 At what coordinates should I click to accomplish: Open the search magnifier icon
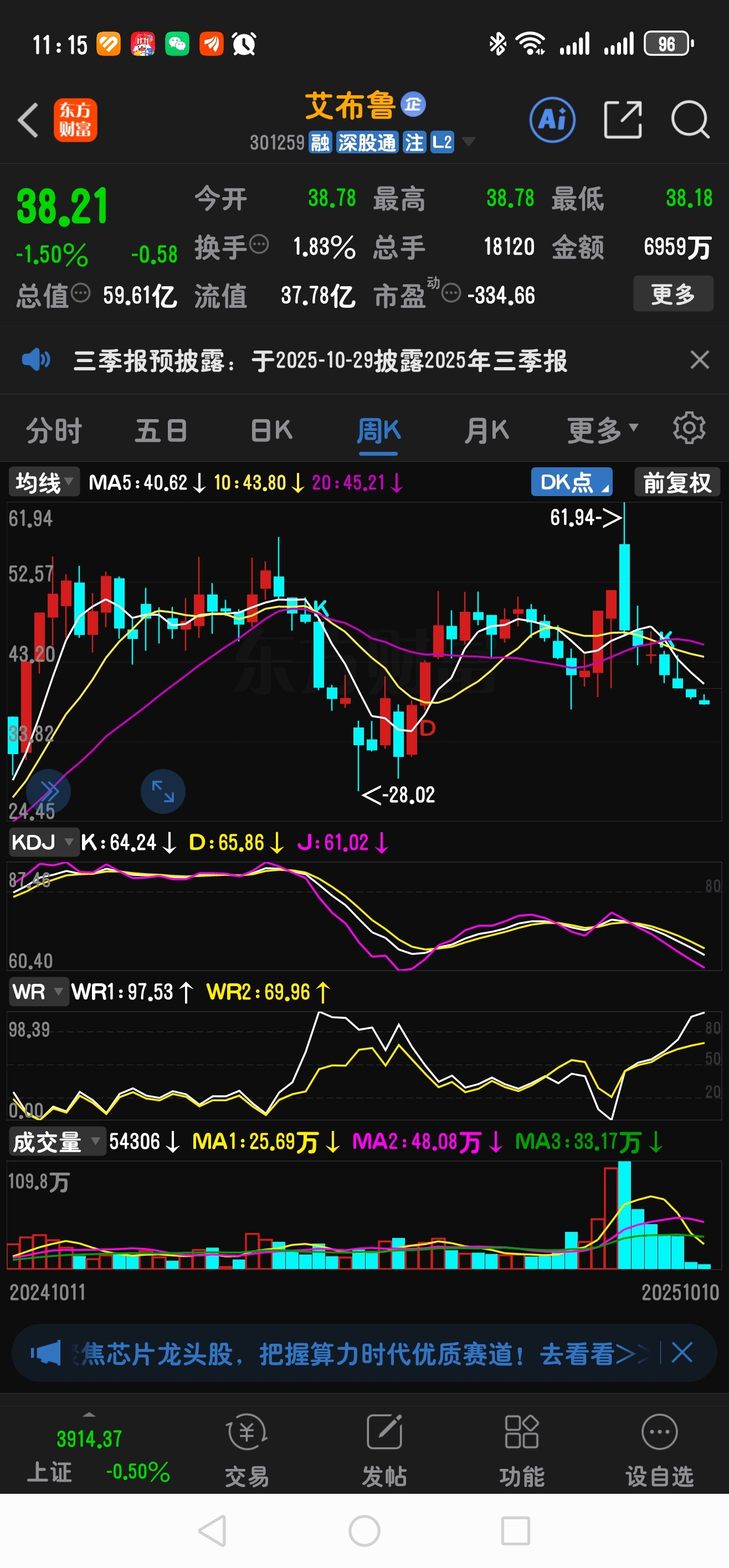pos(690,120)
